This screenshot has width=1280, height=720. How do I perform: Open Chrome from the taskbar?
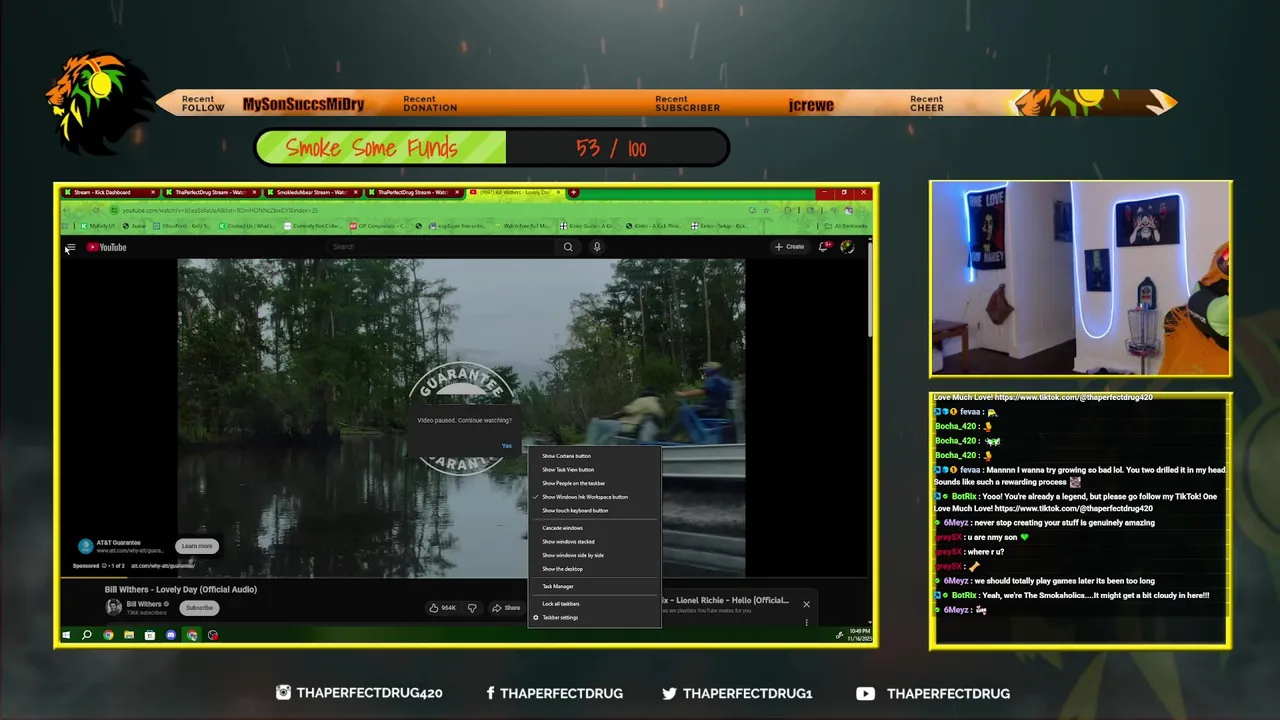[x=108, y=635]
